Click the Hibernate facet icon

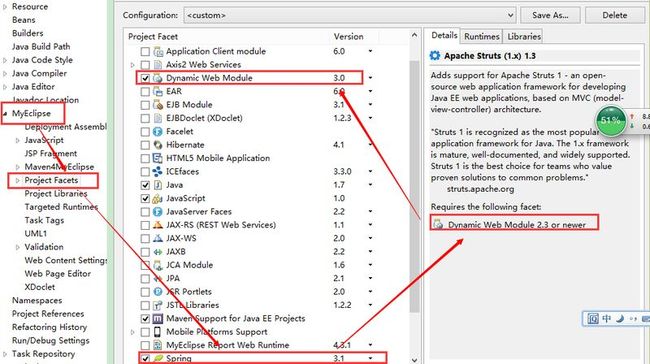click(x=158, y=145)
